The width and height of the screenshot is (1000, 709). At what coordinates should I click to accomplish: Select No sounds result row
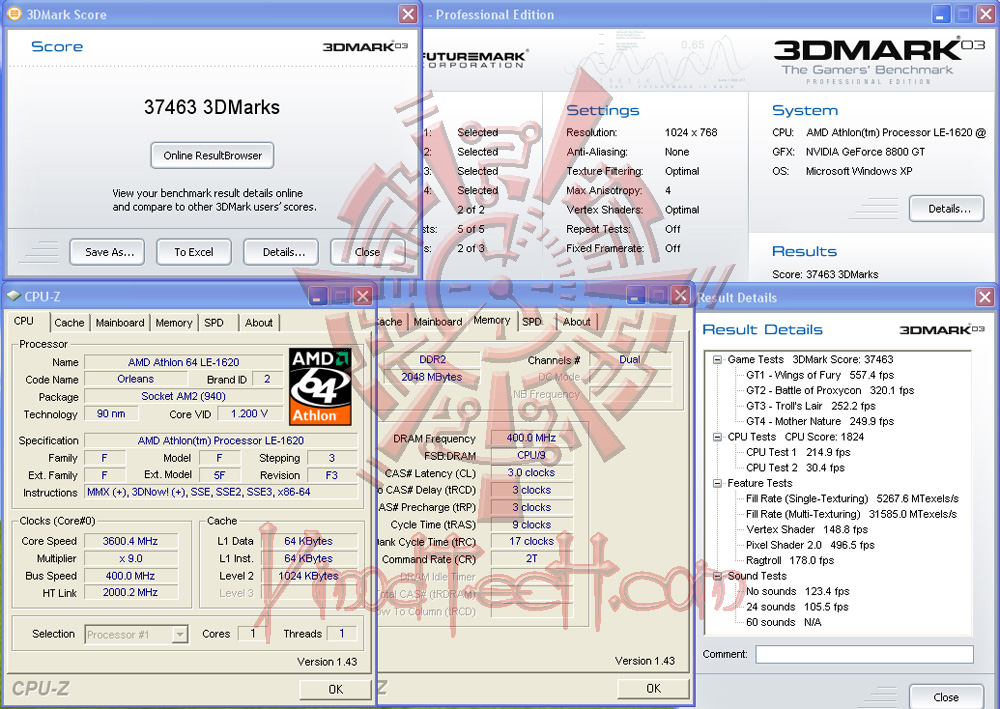(x=797, y=591)
